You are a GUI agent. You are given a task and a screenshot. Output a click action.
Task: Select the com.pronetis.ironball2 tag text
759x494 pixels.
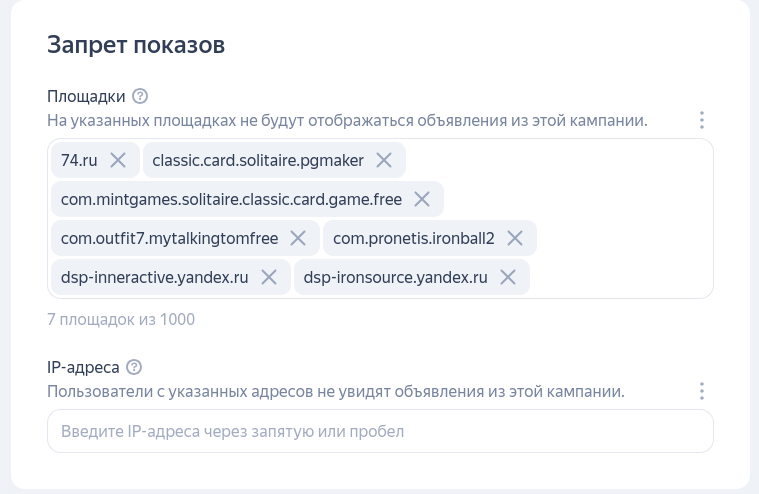pyautogui.click(x=414, y=238)
